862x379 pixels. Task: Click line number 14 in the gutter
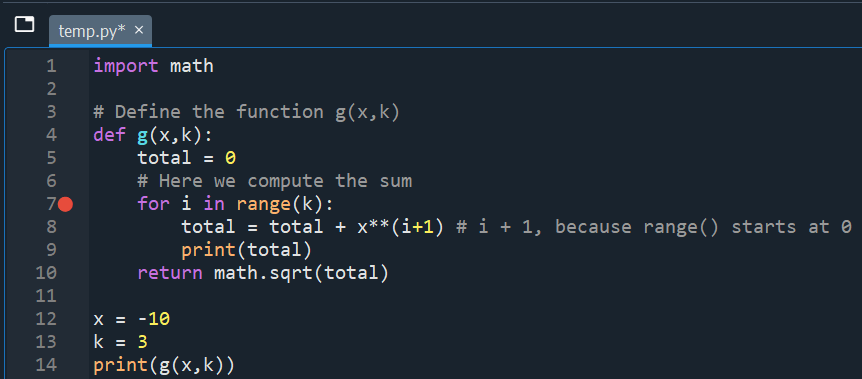46,365
